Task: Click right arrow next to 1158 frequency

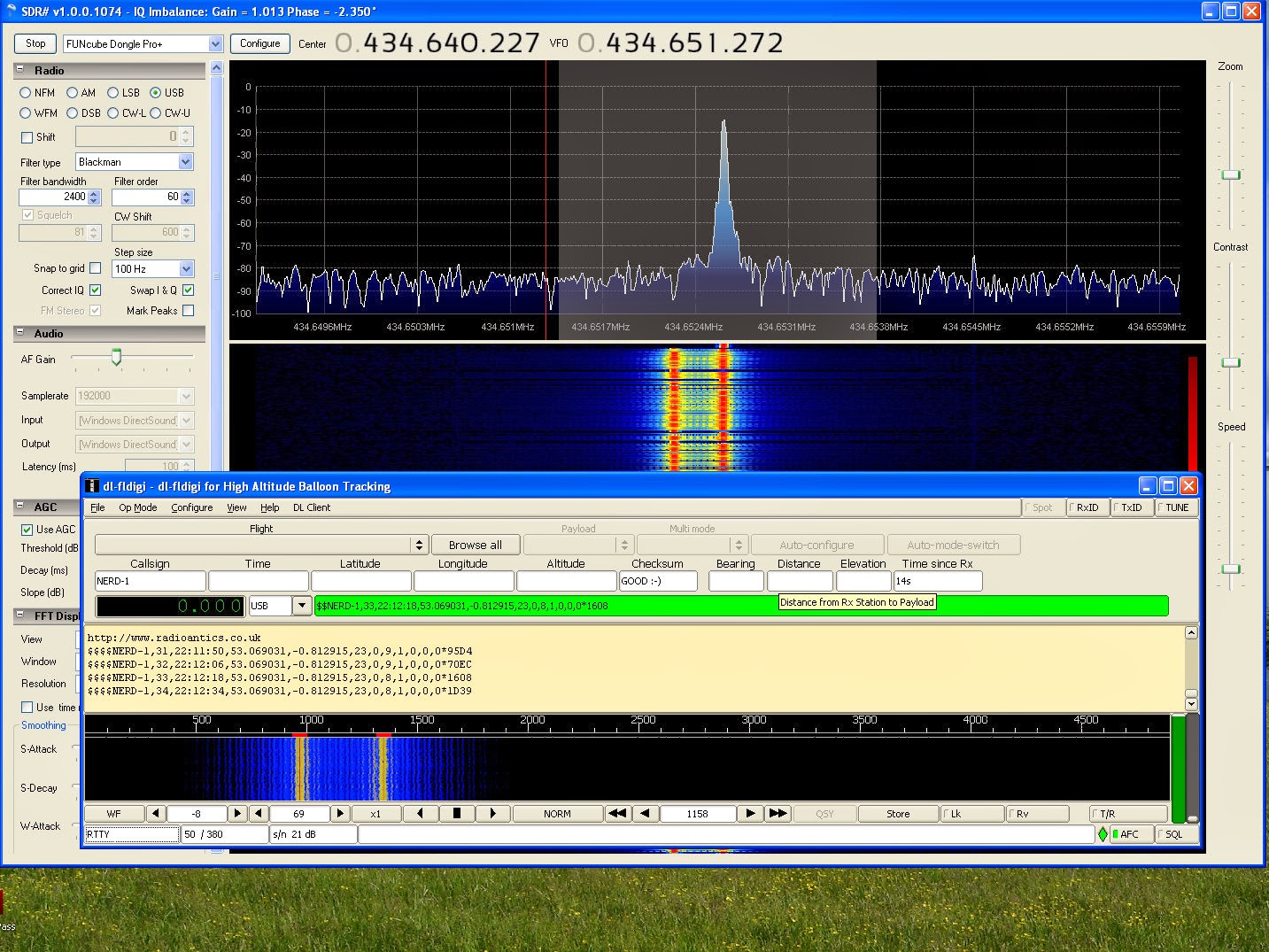Action: [x=750, y=813]
